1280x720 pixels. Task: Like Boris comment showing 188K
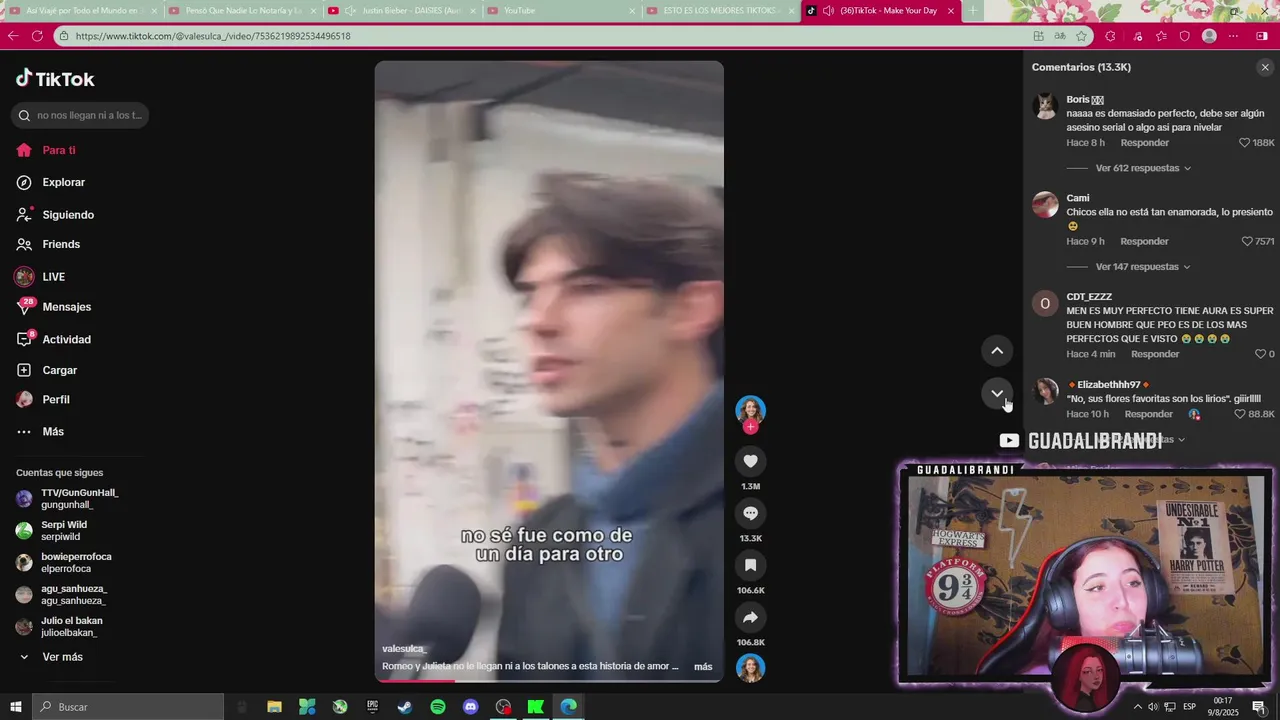(1245, 143)
